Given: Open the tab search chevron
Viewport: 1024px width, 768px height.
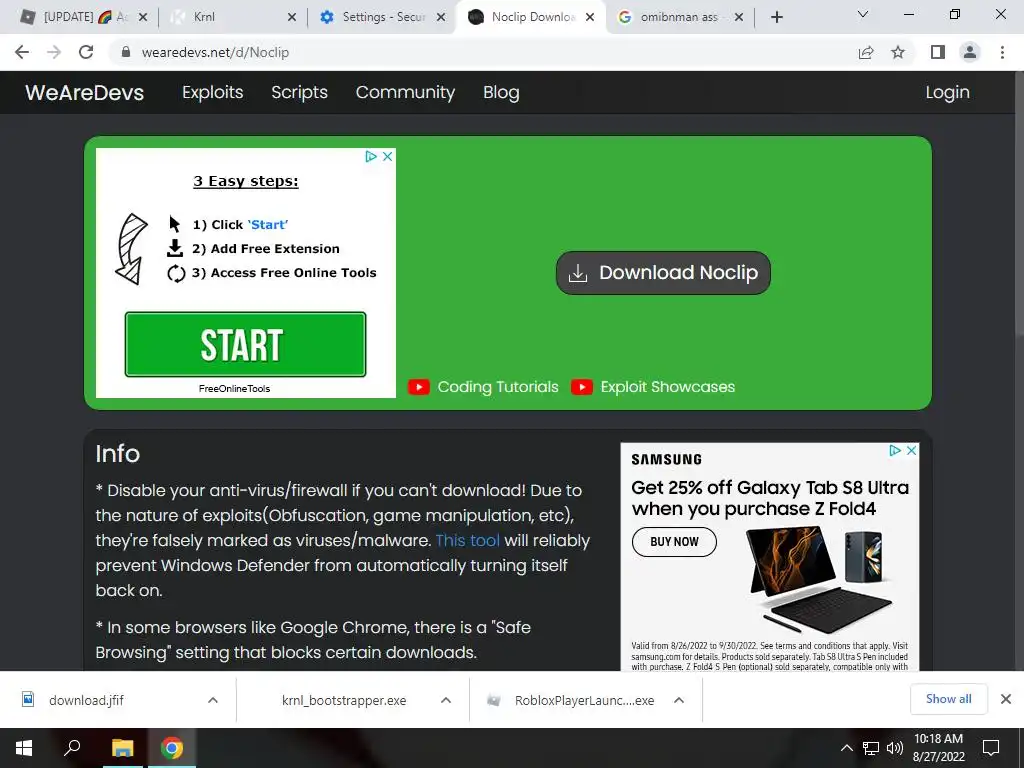Looking at the screenshot, I should coord(863,14).
